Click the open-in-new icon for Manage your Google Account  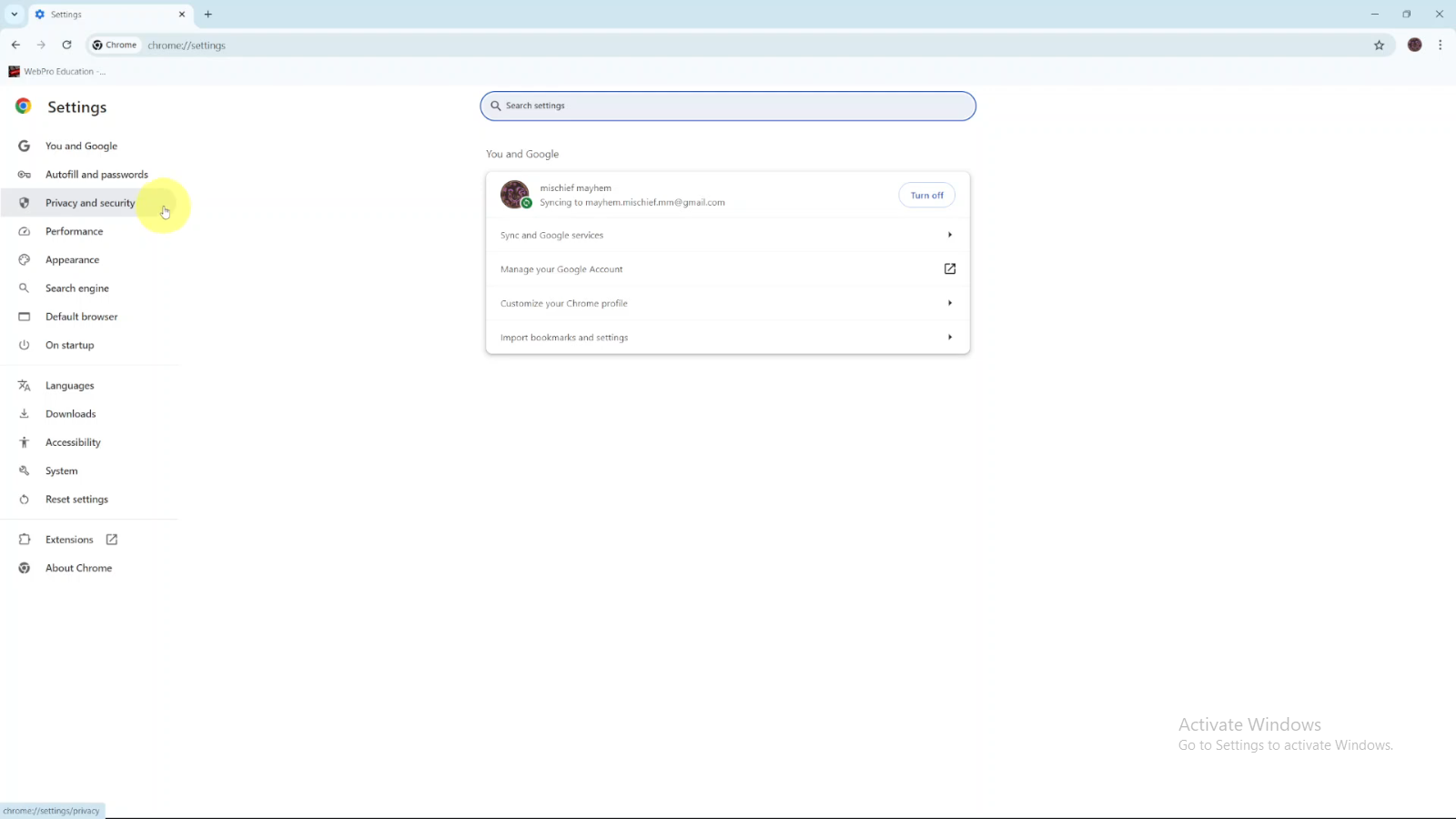pyautogui.click(x=950, y=268)
